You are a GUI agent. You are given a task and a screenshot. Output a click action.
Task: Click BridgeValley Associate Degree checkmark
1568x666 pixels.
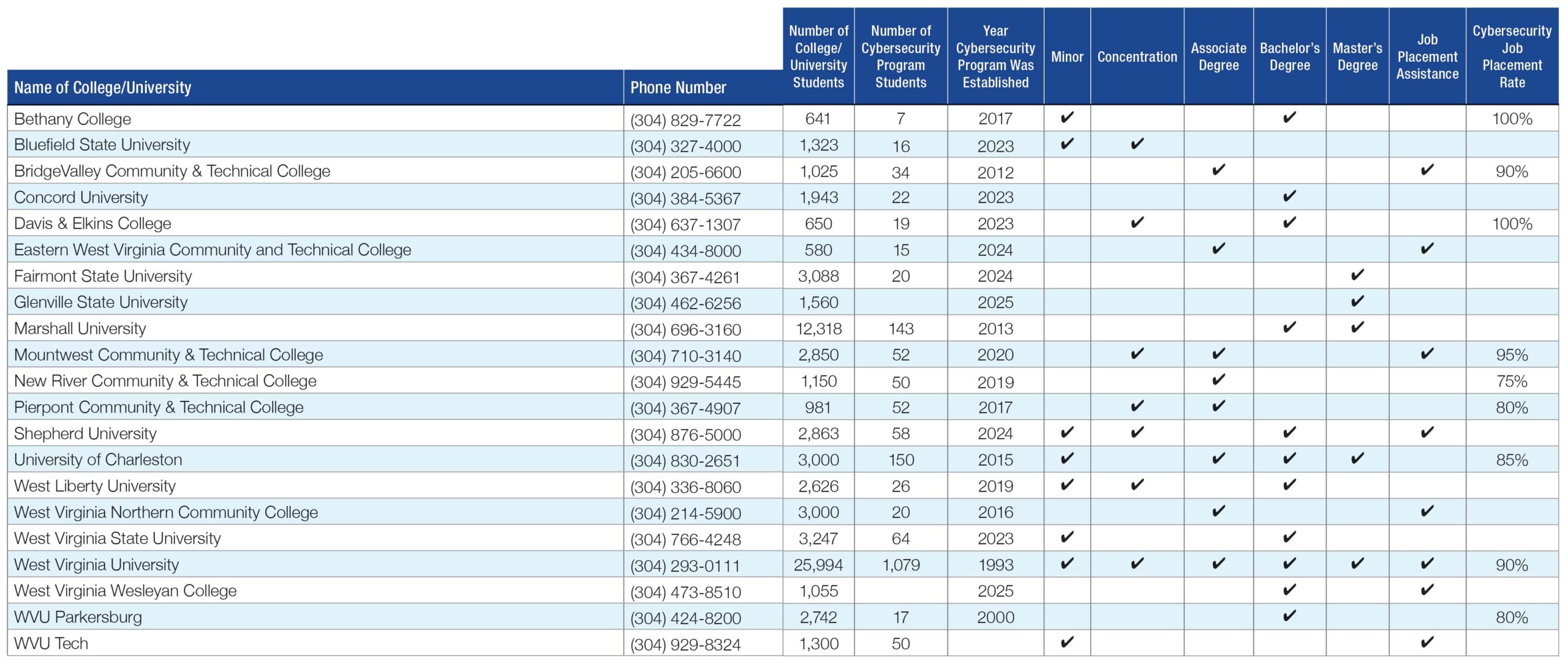tap(1218, 170)
